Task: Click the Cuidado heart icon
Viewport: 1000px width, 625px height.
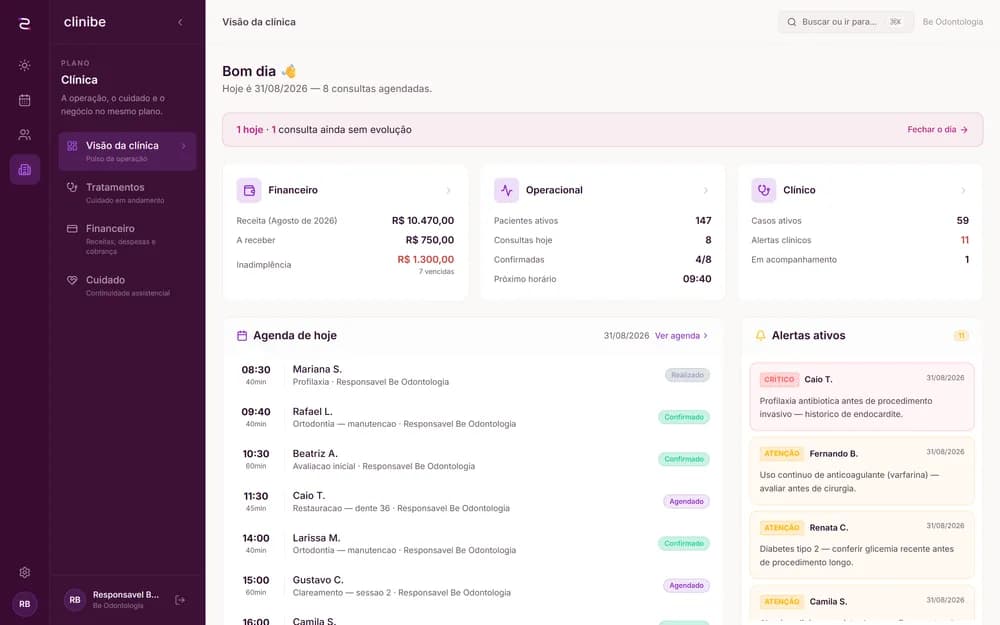Action: click(72, 280)
